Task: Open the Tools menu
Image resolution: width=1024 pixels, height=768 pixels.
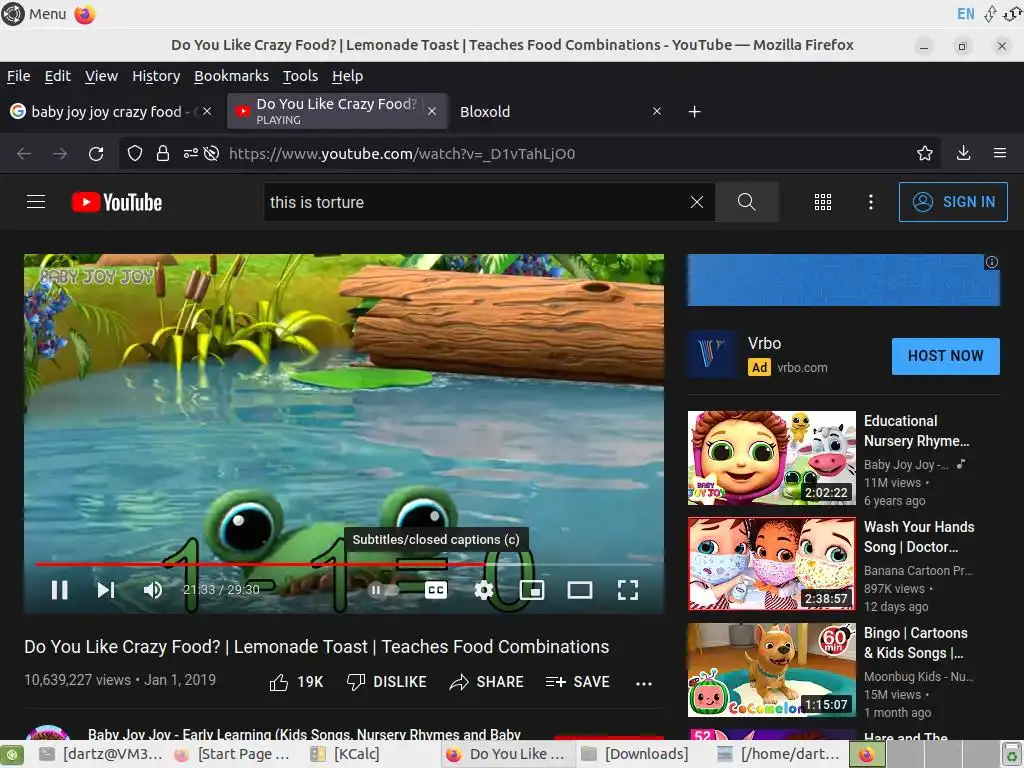Action: click(x=300, y=76)
